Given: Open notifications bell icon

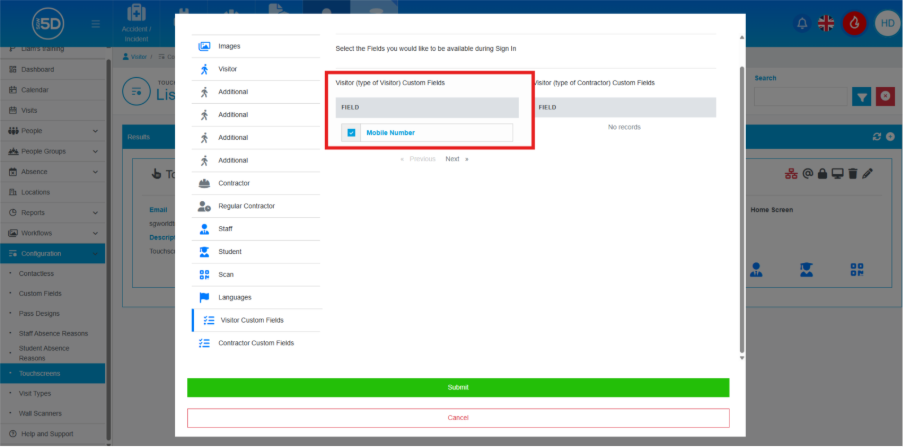Looking at the screenshot, I should click(x=802, y=24).
